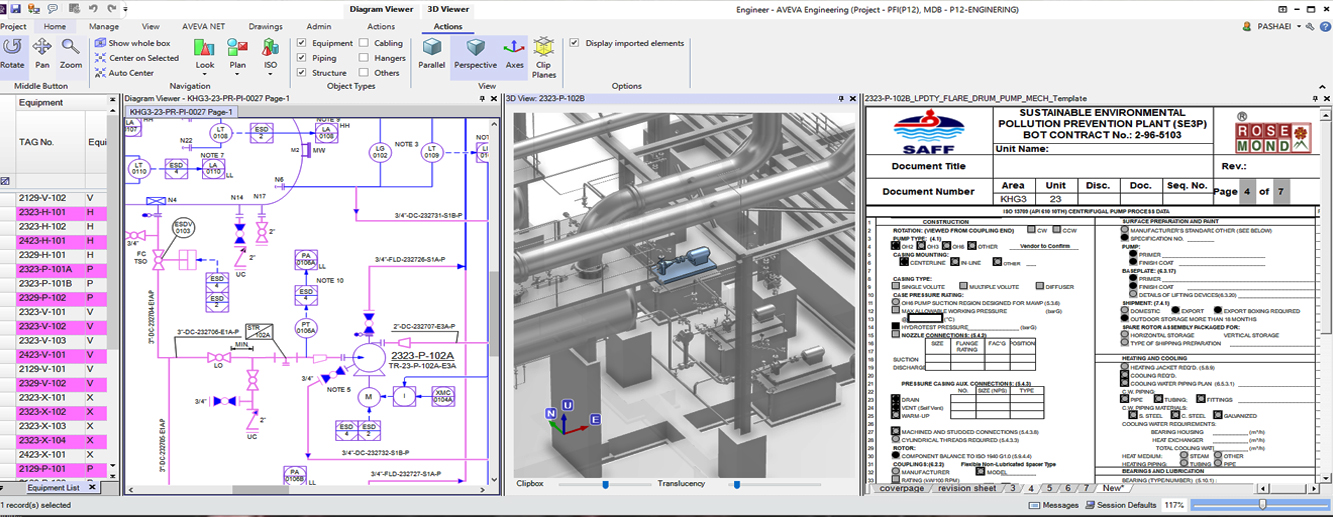Screen dimensions: 1333x517
Task: Open the Look dropdown menu
Action: tap(204, 65)
